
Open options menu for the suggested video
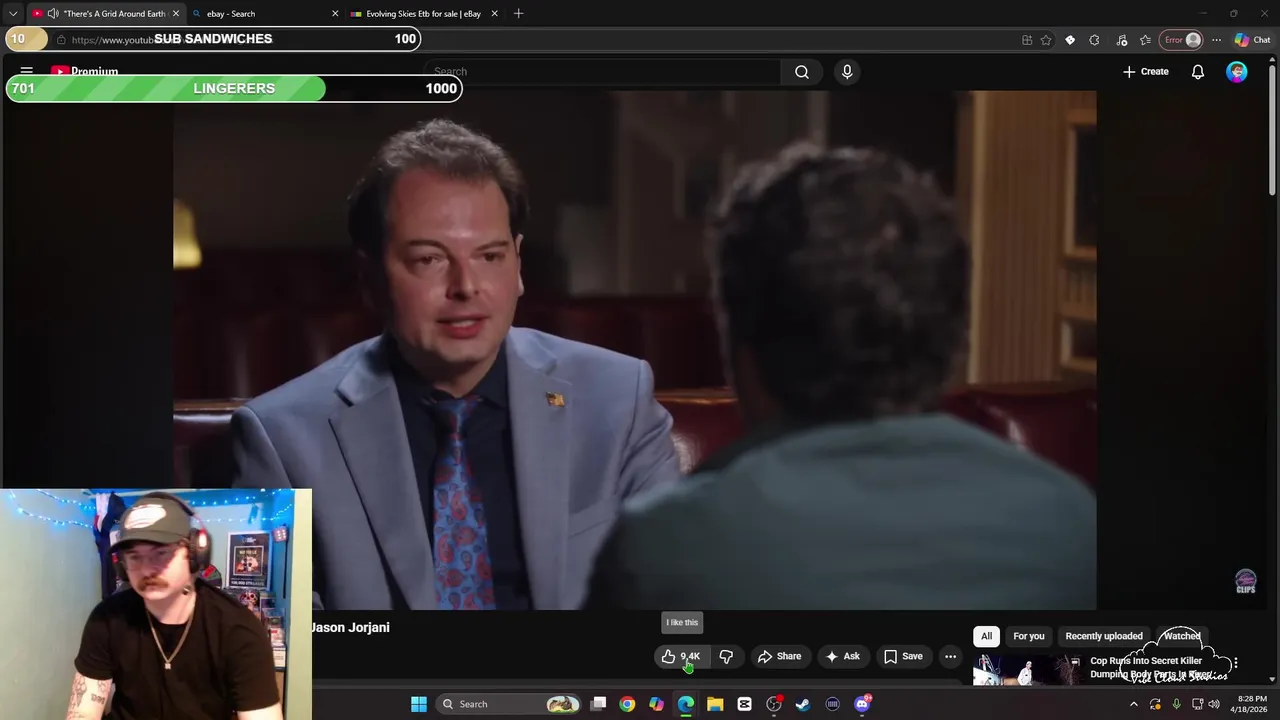click(1235, 663)
